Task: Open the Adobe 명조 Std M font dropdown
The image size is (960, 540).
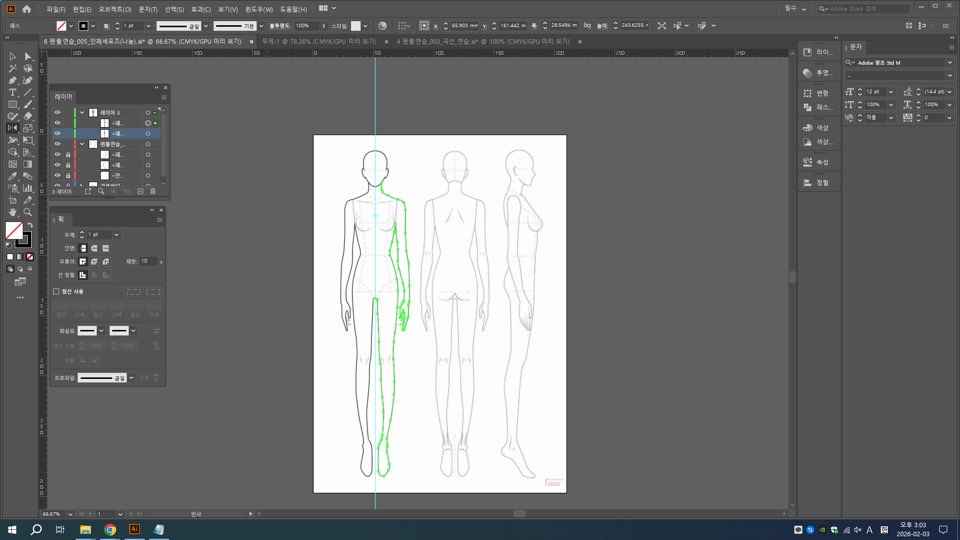Action: [950, 62]
